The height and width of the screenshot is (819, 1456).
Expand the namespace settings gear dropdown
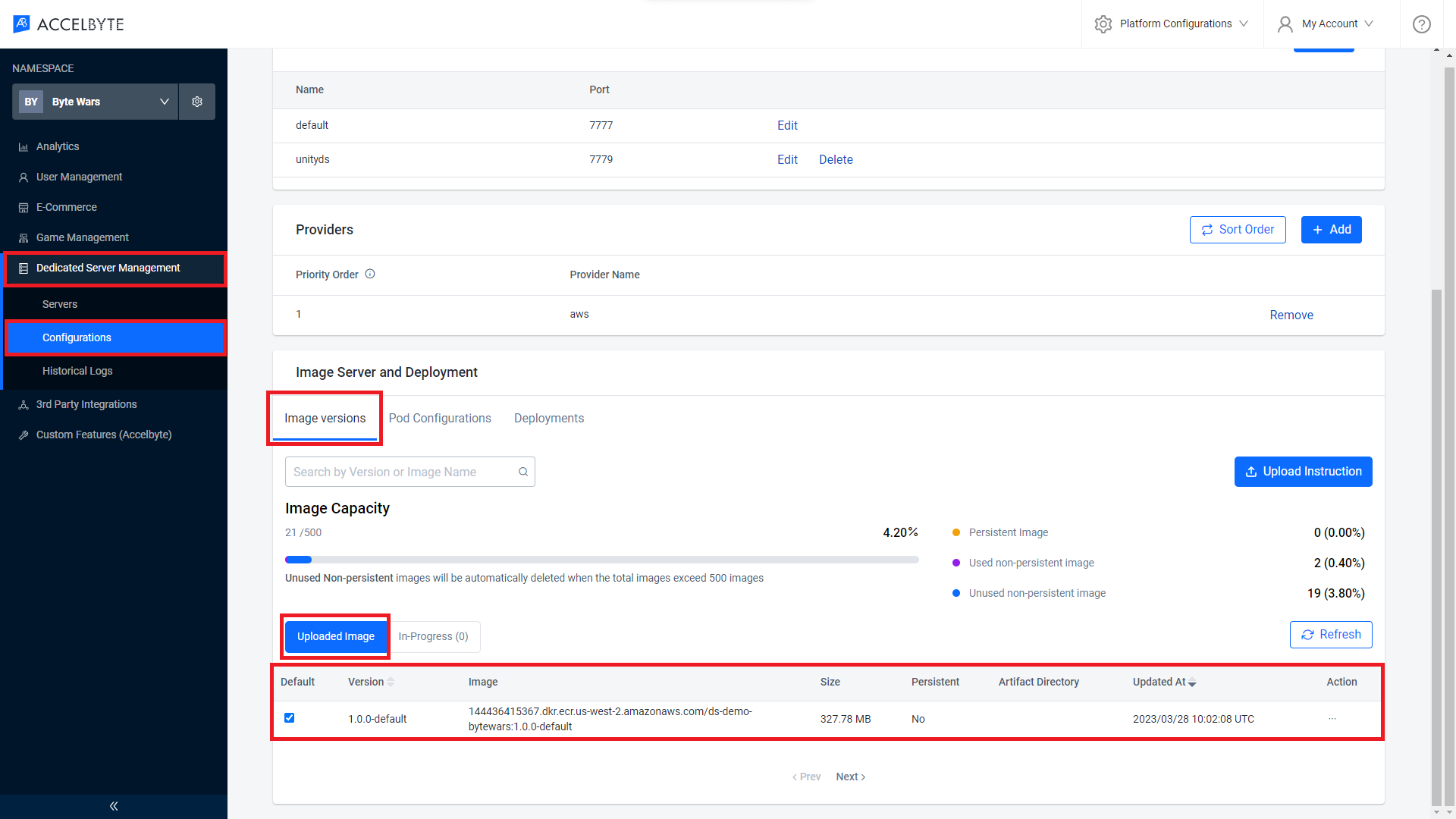click(x=197, y=101)
